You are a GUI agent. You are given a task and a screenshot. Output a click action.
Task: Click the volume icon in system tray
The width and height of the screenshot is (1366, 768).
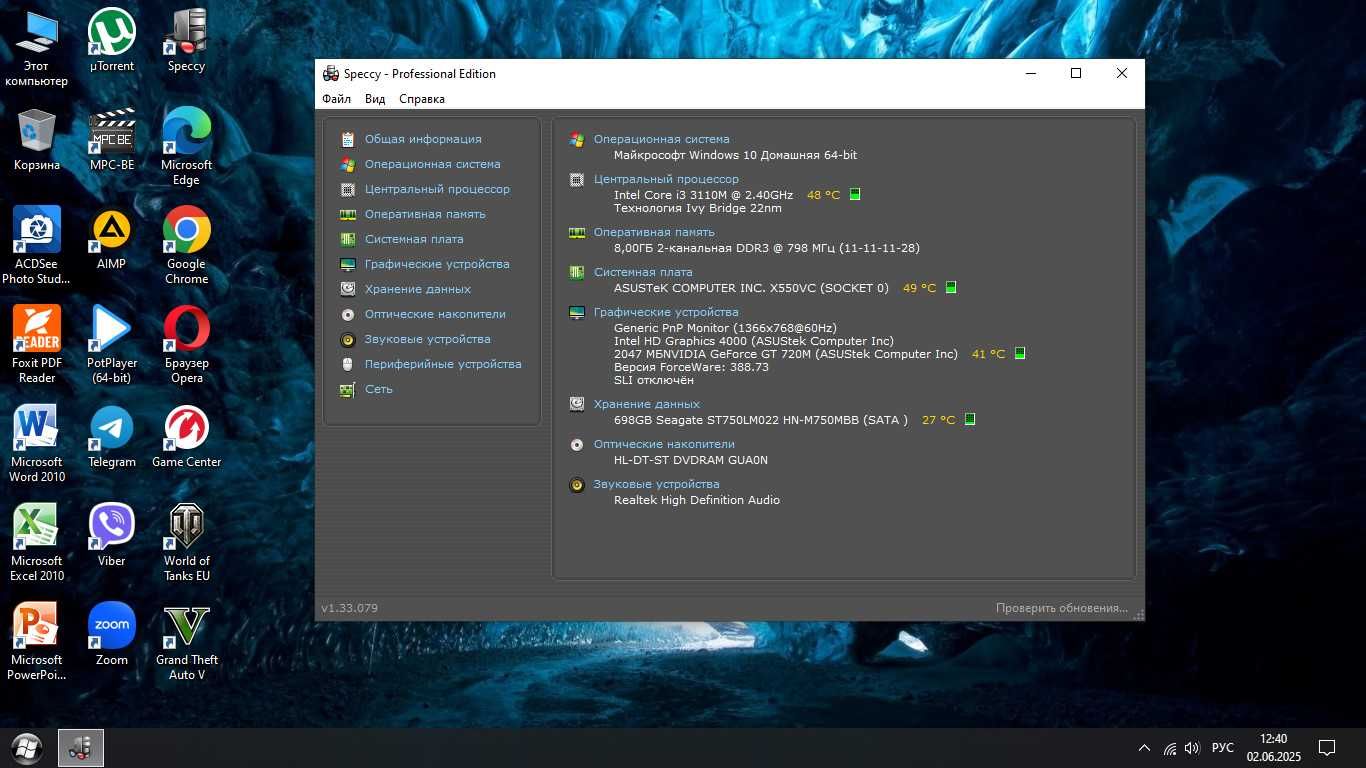tap(1192, 748)
